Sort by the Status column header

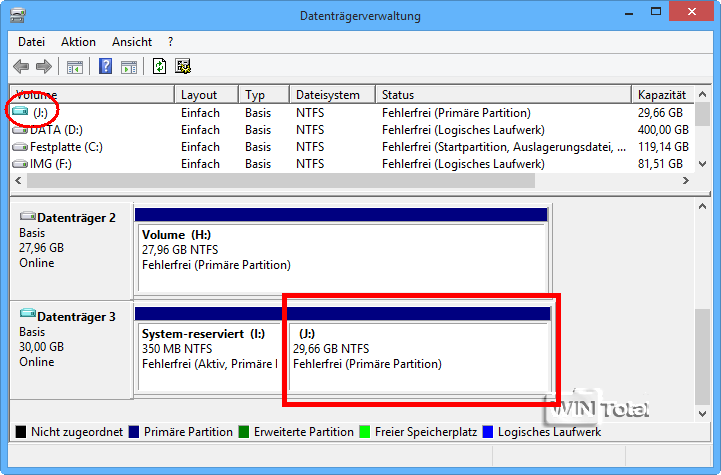point(504,95)
